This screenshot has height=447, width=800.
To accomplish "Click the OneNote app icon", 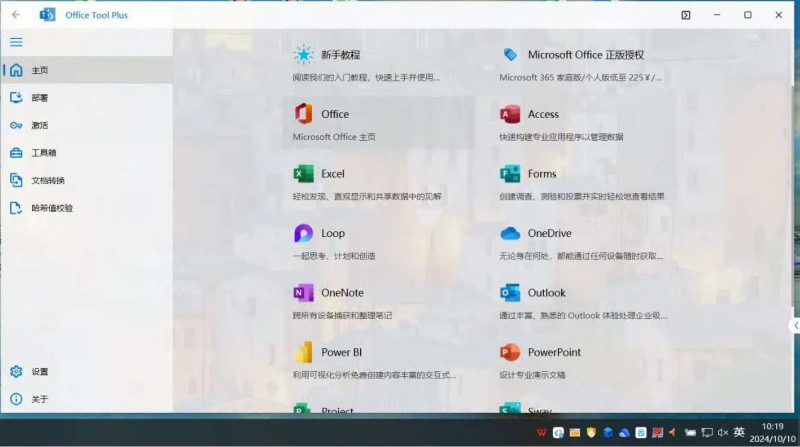I will (303, 293).
